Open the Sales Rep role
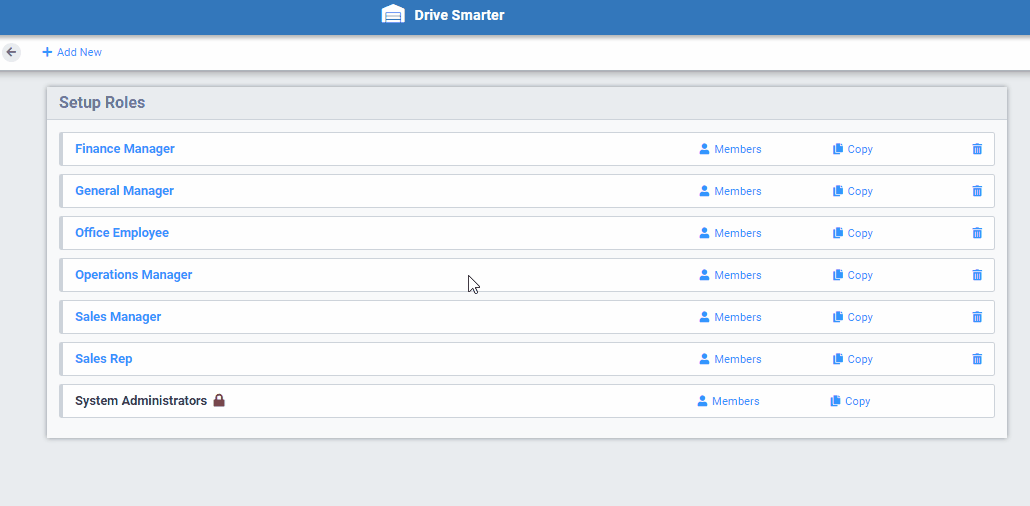Image resolution: width=1030 pixels, height=506 pixels. point(103,359)
